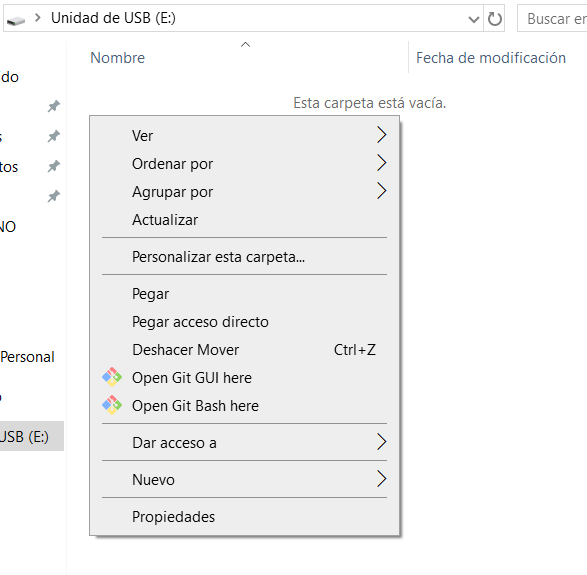The width and height of the screenshot is (587, 575).
Task: Click the Git icon beside Open Git Bash here
Action: (x=112, y=405)
